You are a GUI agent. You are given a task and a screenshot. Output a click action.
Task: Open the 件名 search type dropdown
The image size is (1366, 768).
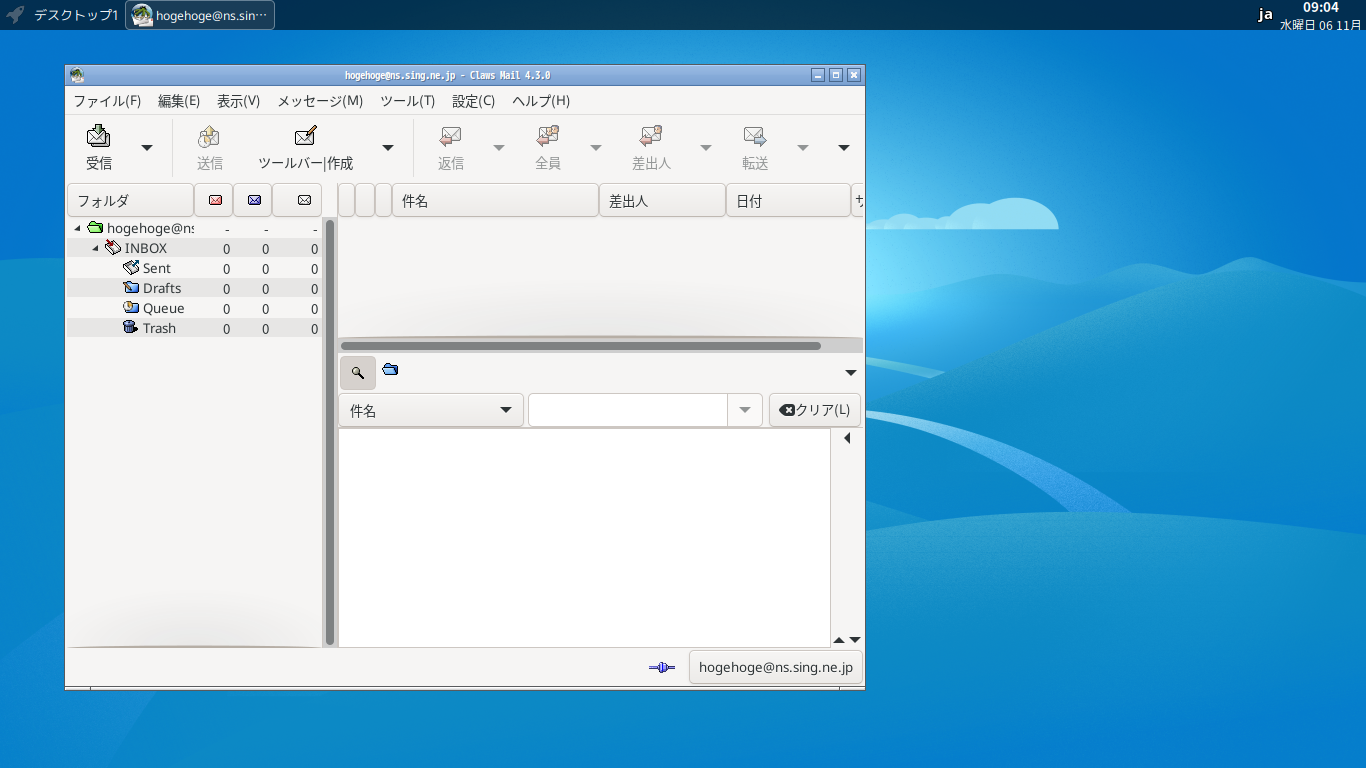pos(430,410)
